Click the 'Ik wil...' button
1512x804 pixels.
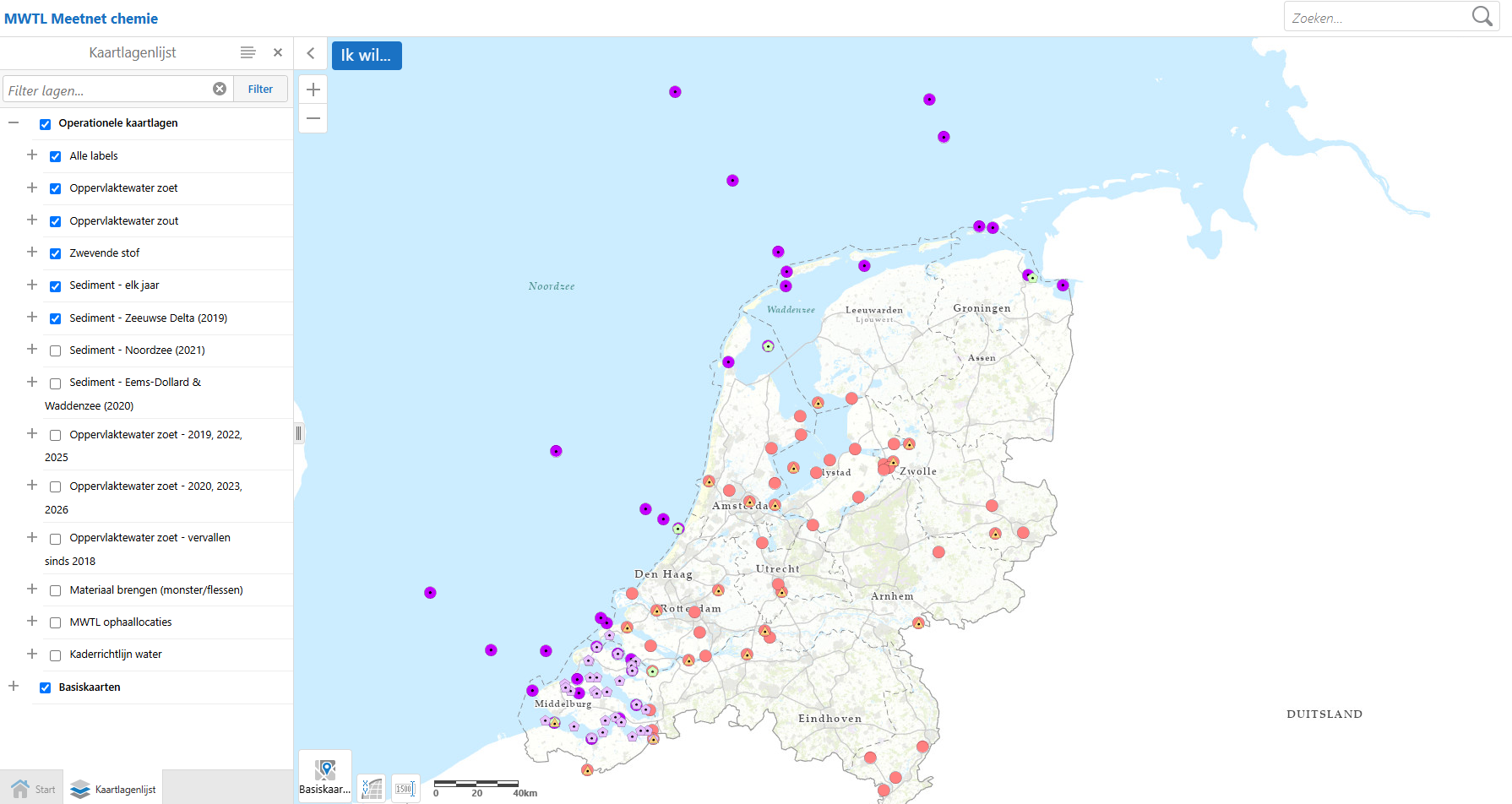click(367, 56)
